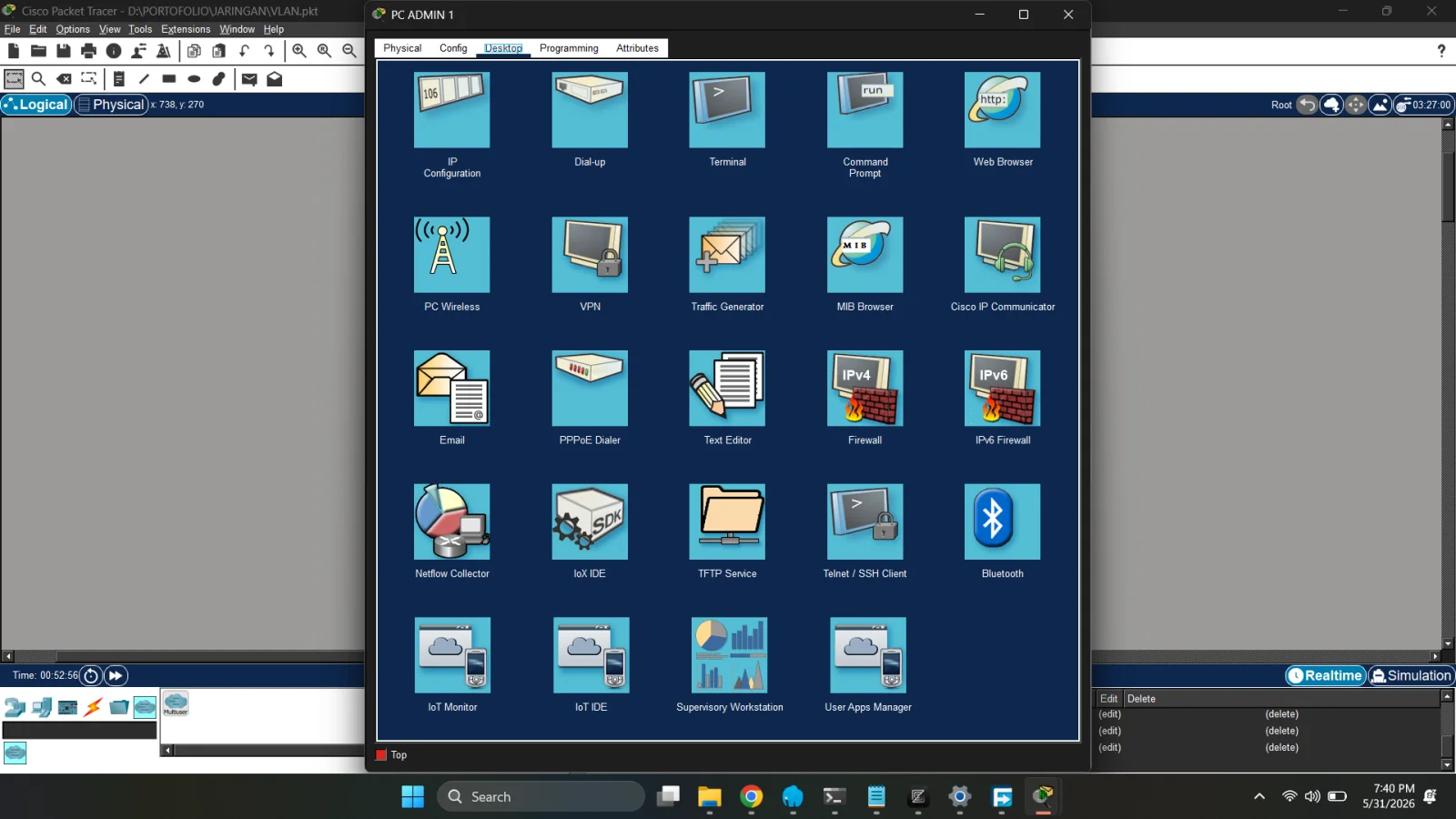The width and height of the screenshot is (1456, 819).
Task: Click the Help question mark icon
Action: click(x=1441, y=51)
